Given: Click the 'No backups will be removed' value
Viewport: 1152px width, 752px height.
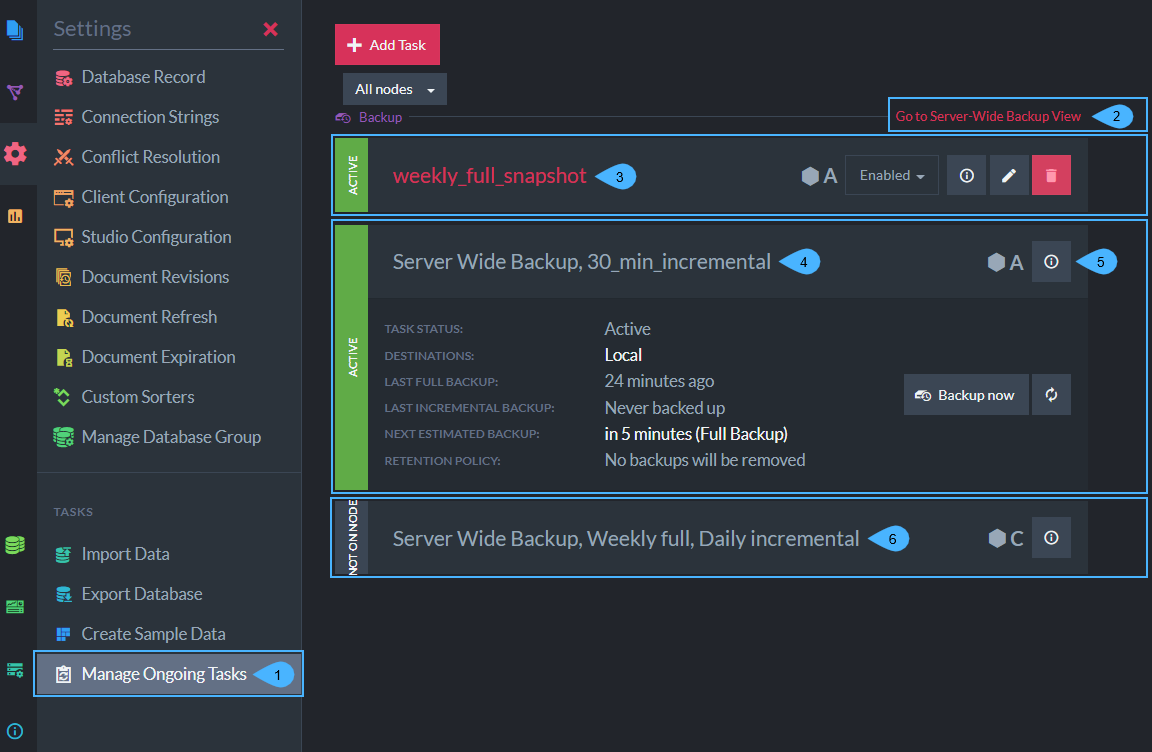Looking at the screenshot, I should 705,460.
